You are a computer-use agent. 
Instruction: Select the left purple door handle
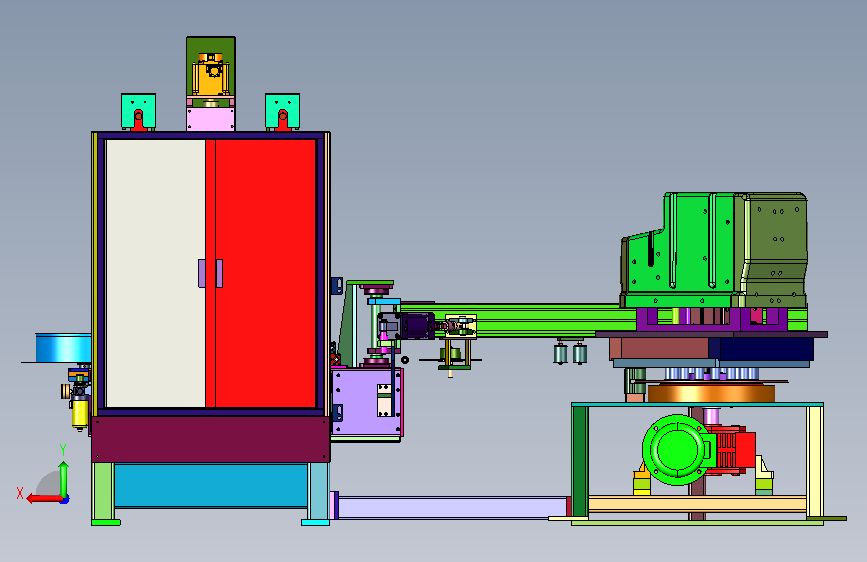(x=202, y=273)
